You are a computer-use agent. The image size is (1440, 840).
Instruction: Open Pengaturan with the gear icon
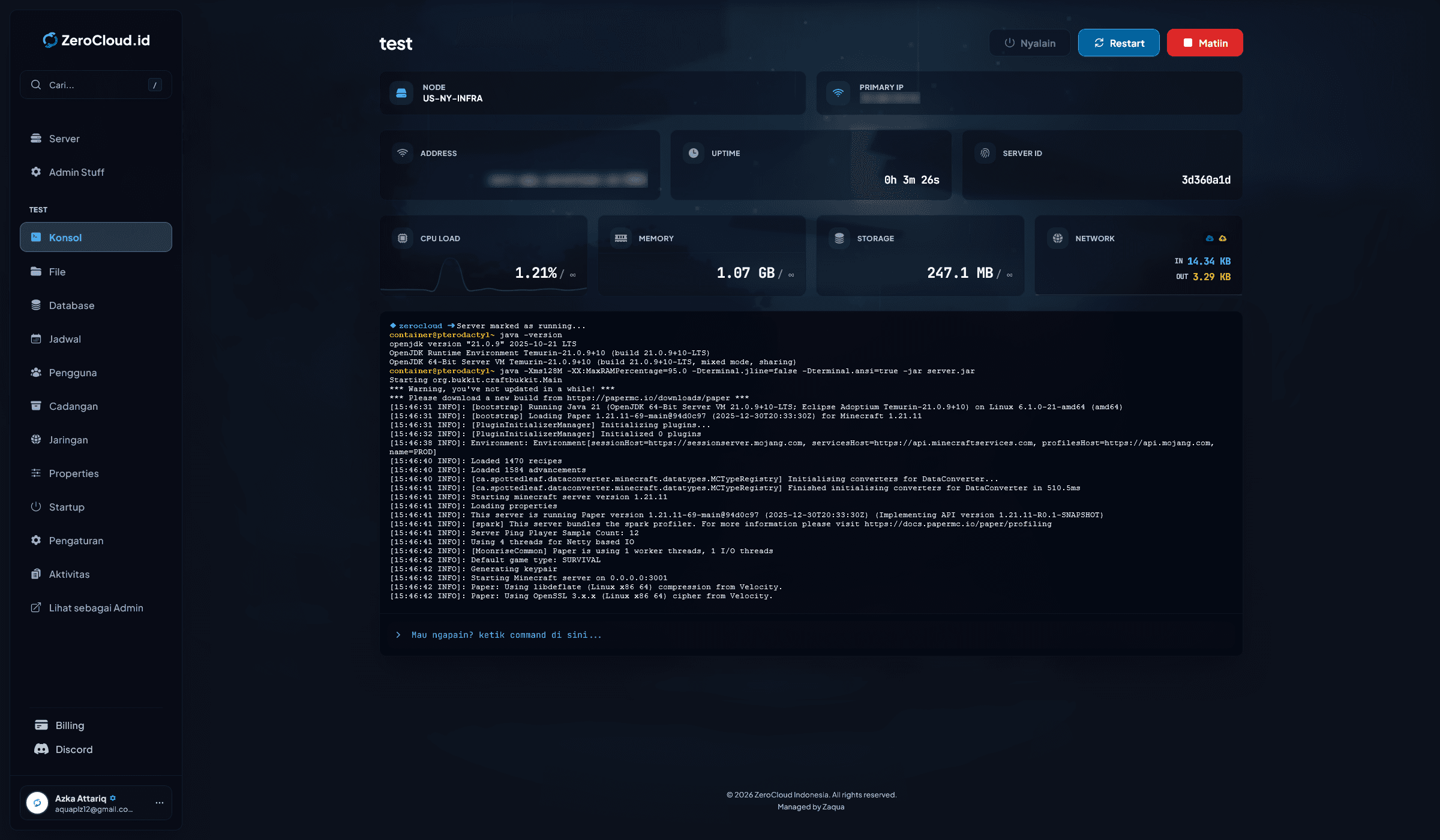point(36,540)
